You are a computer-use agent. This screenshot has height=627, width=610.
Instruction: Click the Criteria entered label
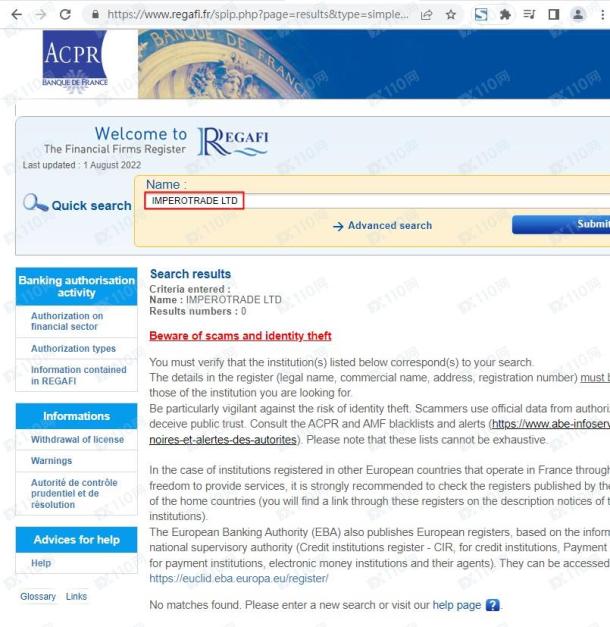point(190,289)
